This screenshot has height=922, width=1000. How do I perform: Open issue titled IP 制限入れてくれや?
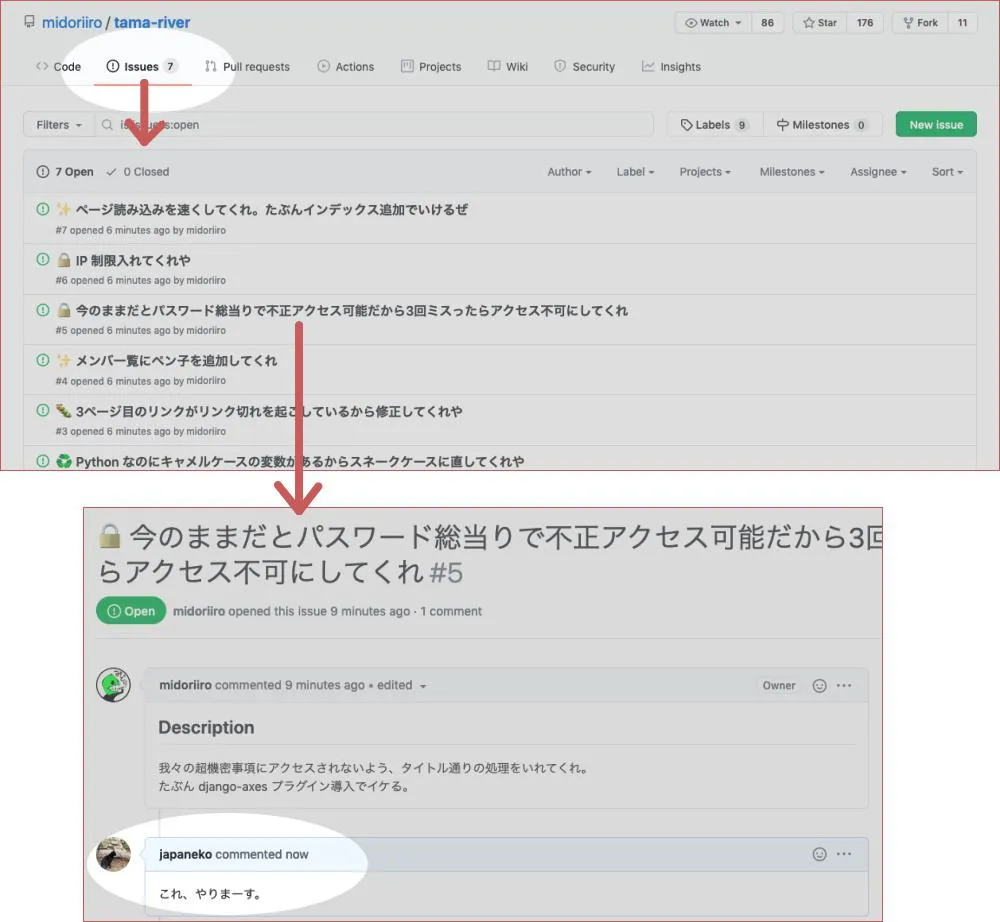[x=133, y=260]
